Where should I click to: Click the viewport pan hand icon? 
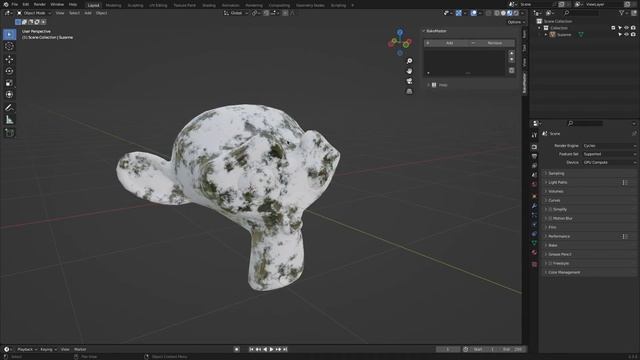tap(409, 71)
